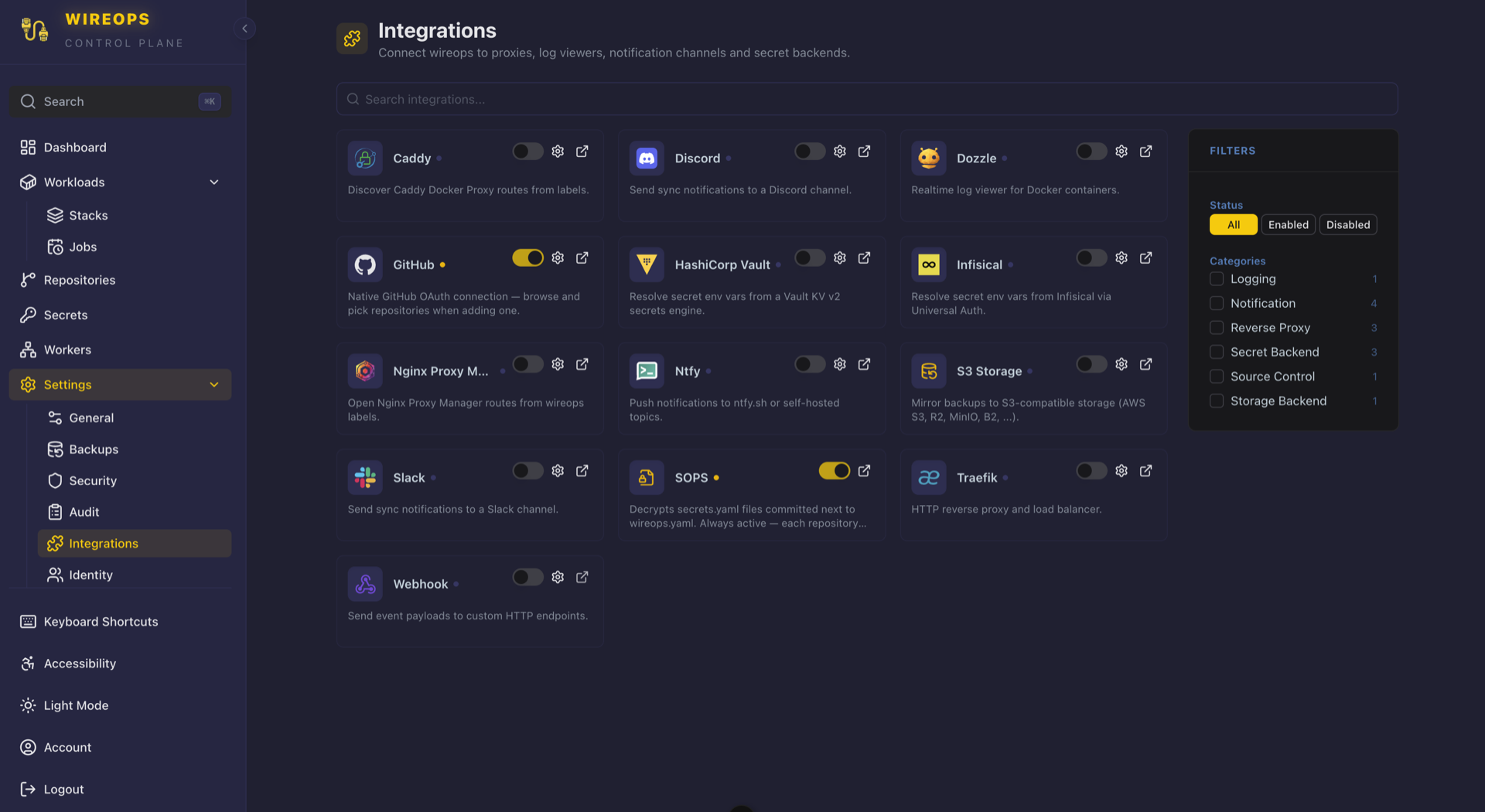
Task: Open Audit settings page
Action: coord(135,513)
